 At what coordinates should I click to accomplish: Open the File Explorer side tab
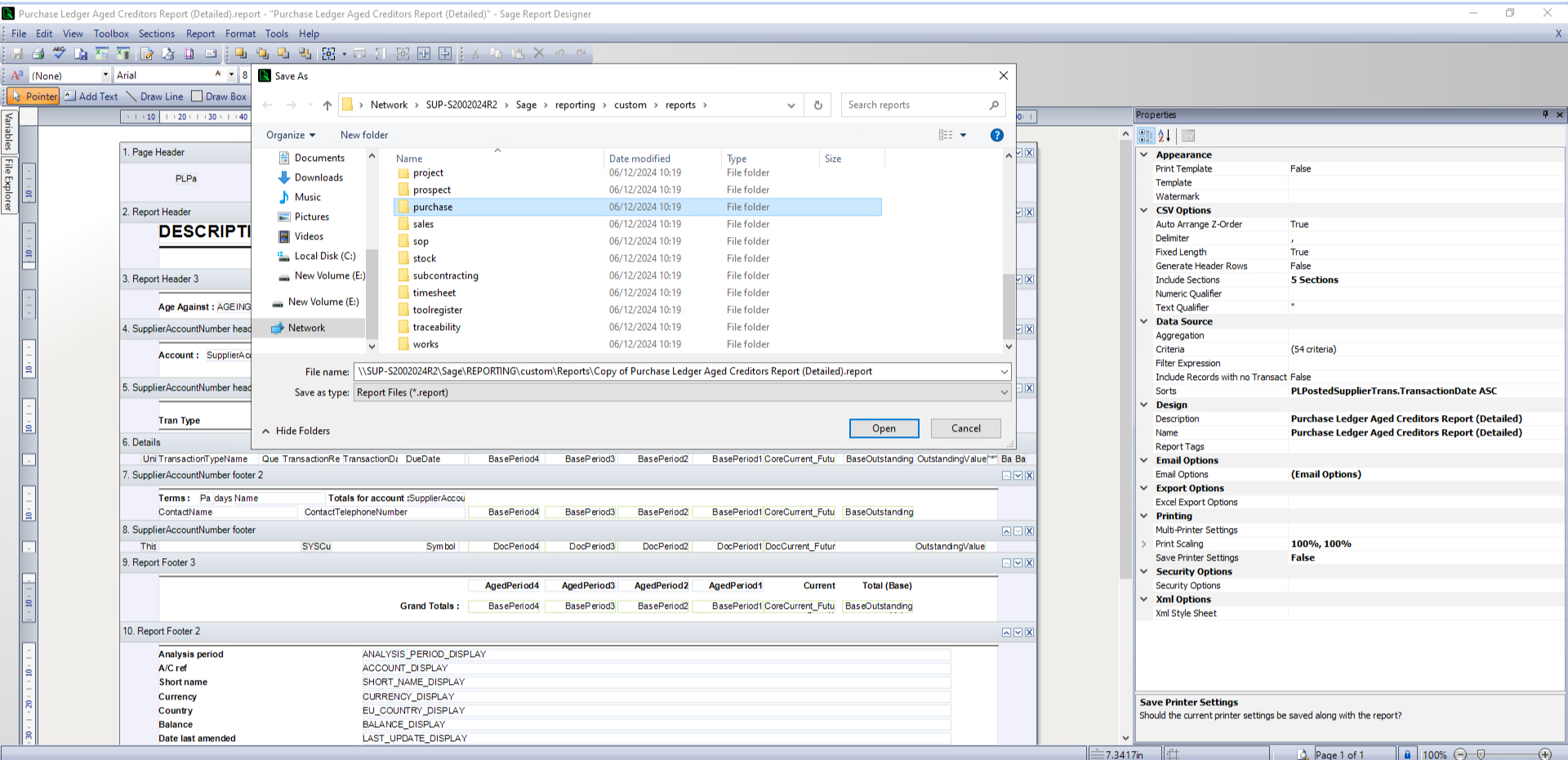coord(9,185)
